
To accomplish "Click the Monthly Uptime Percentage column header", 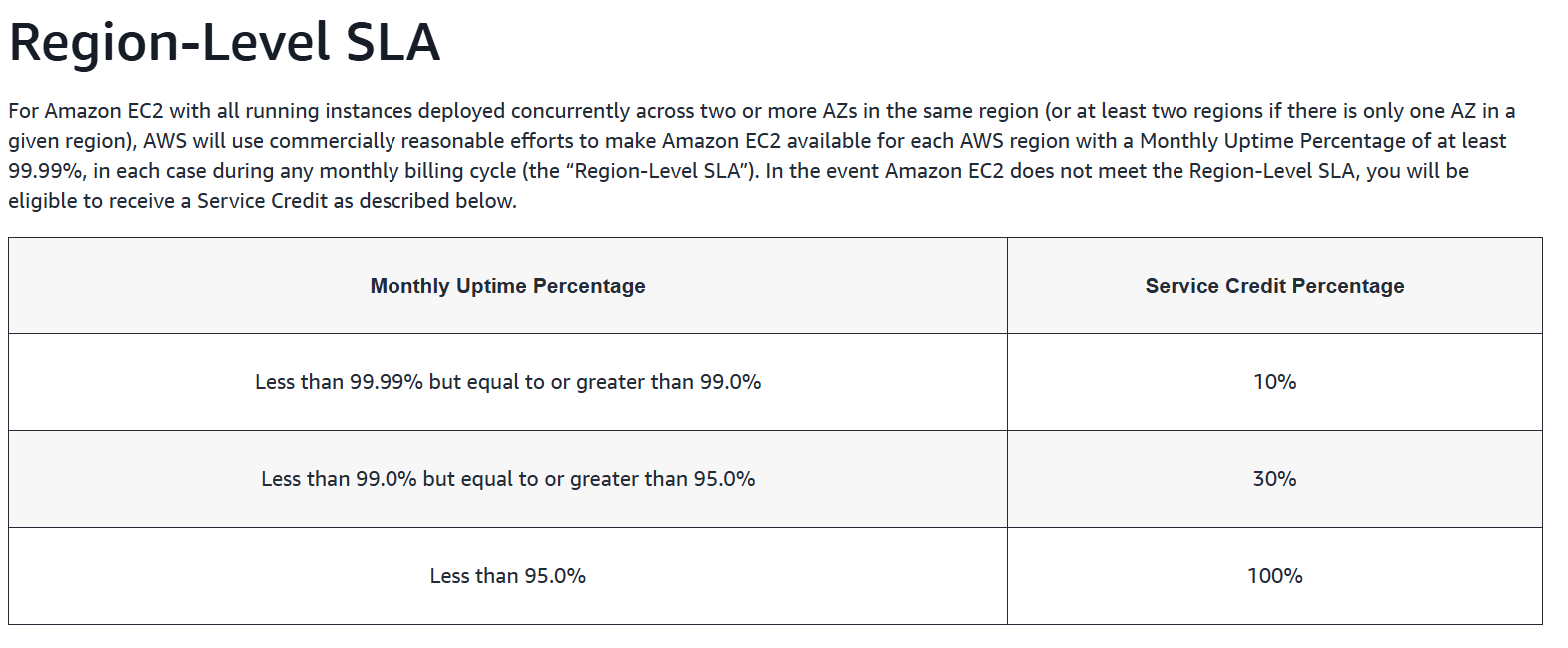I will click(x=507, y=286).
